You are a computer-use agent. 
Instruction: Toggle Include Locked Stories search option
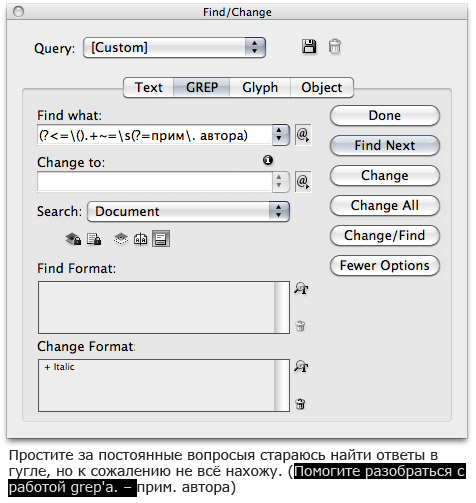point(94,239)
